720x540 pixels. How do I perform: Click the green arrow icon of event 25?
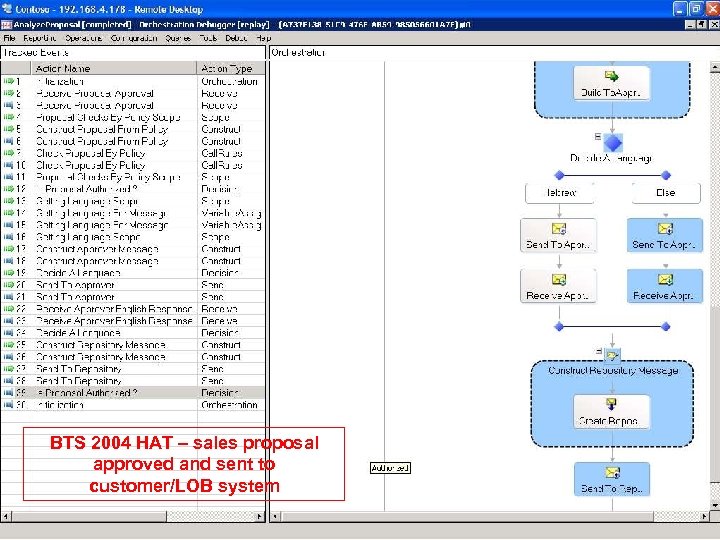(8, 344)
